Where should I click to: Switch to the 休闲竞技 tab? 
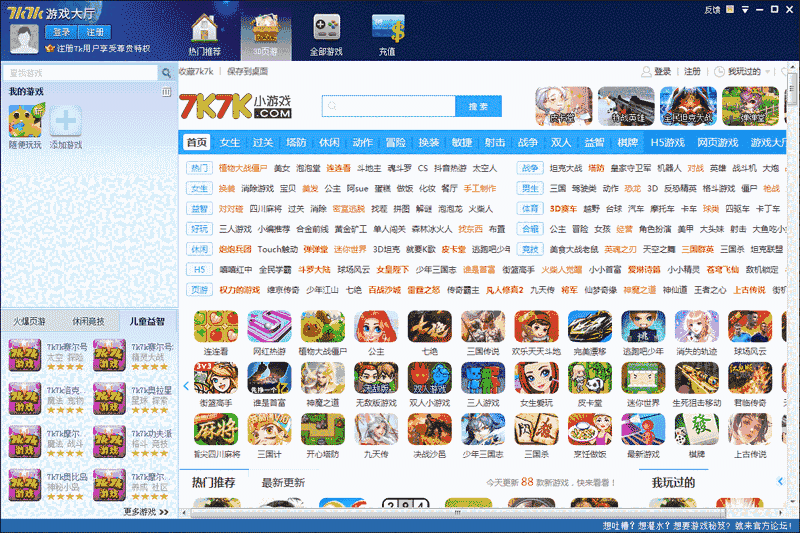(x=88, y=321)
